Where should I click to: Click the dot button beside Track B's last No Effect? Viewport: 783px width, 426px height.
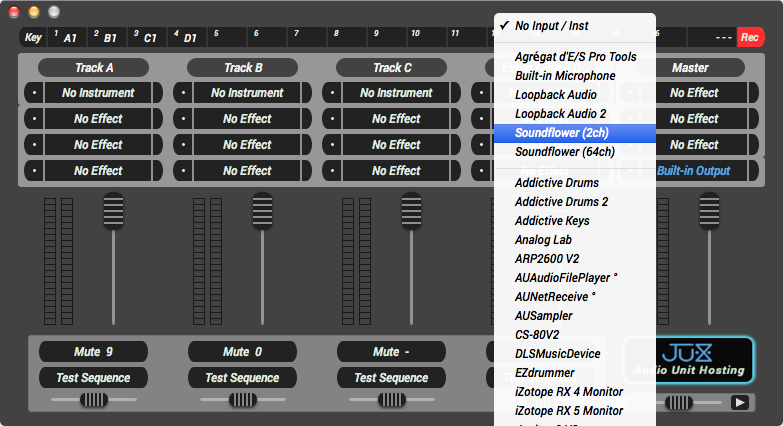[x=183, y=171]
